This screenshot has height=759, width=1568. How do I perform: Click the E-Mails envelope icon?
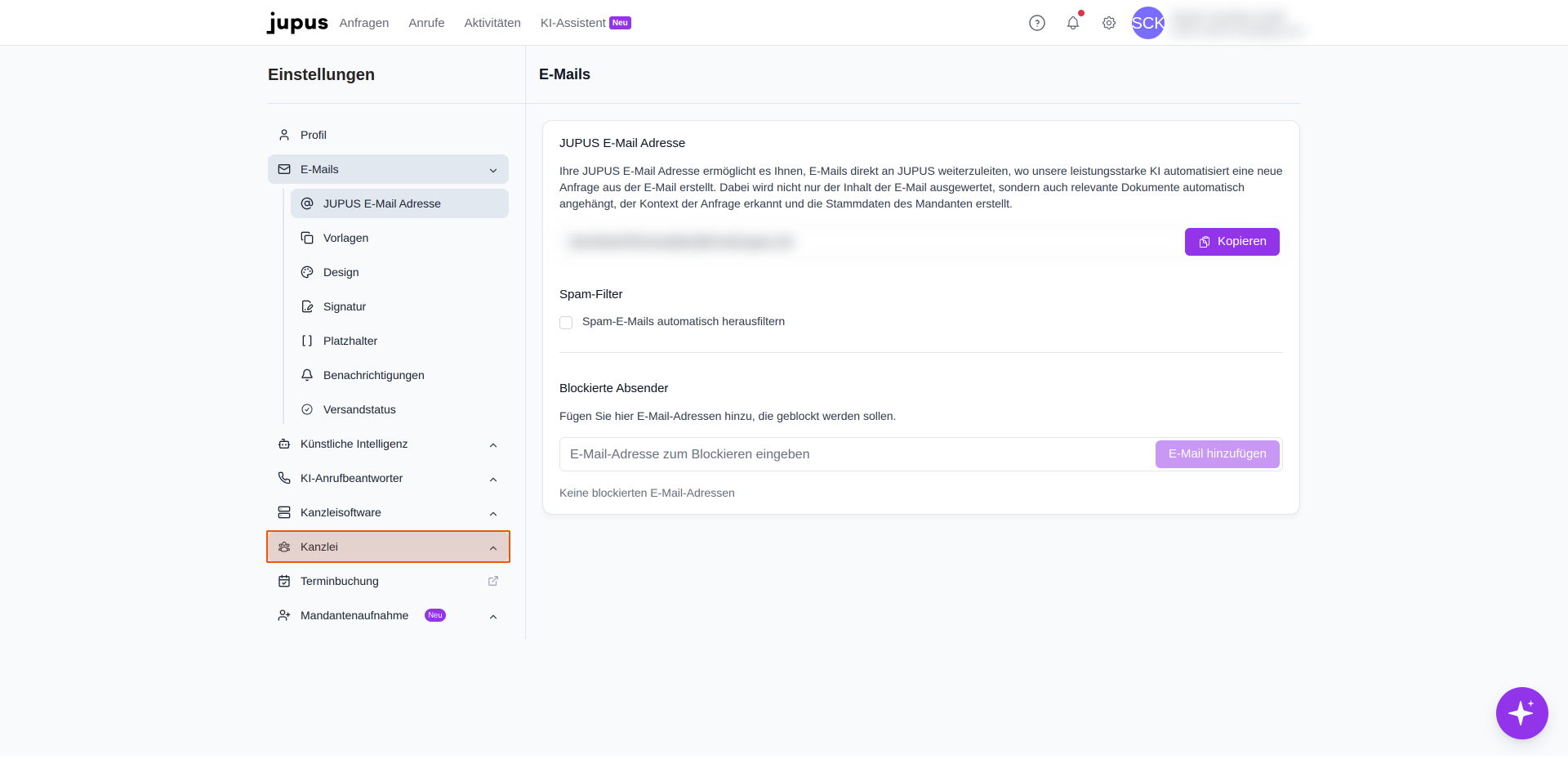(284, 169)
